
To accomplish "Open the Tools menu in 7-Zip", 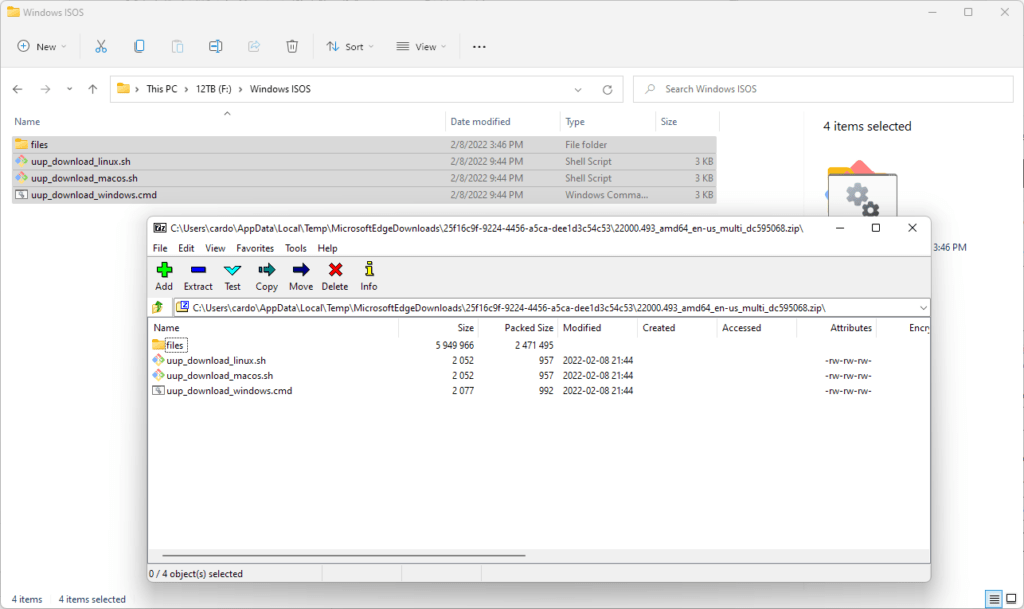I will (296, 248).
